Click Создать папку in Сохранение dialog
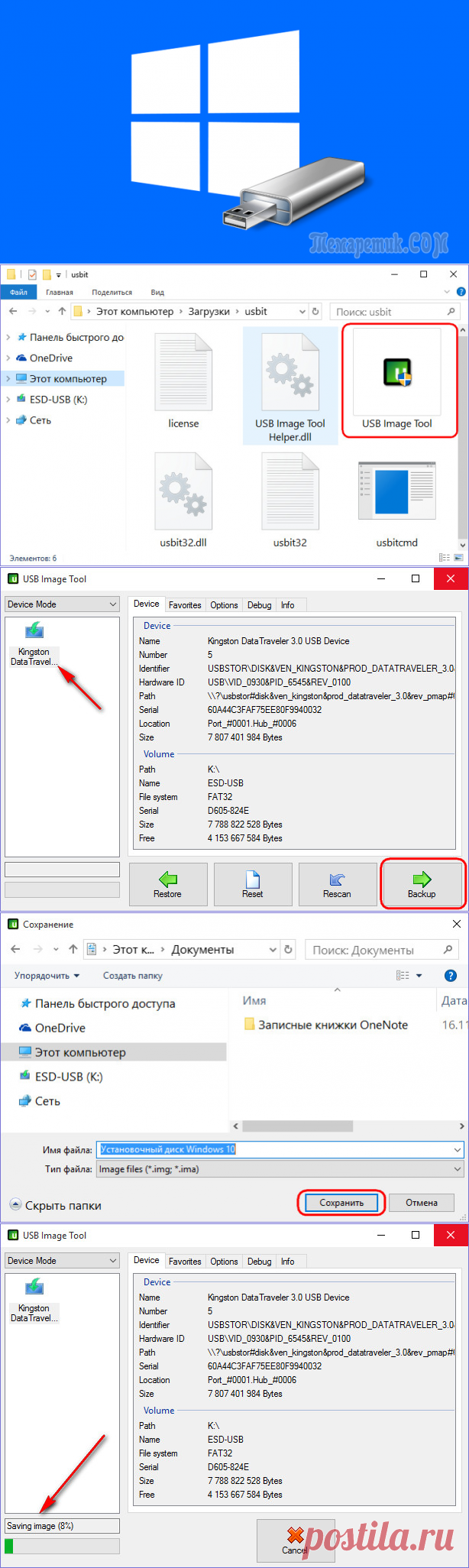 pos(133,976)
